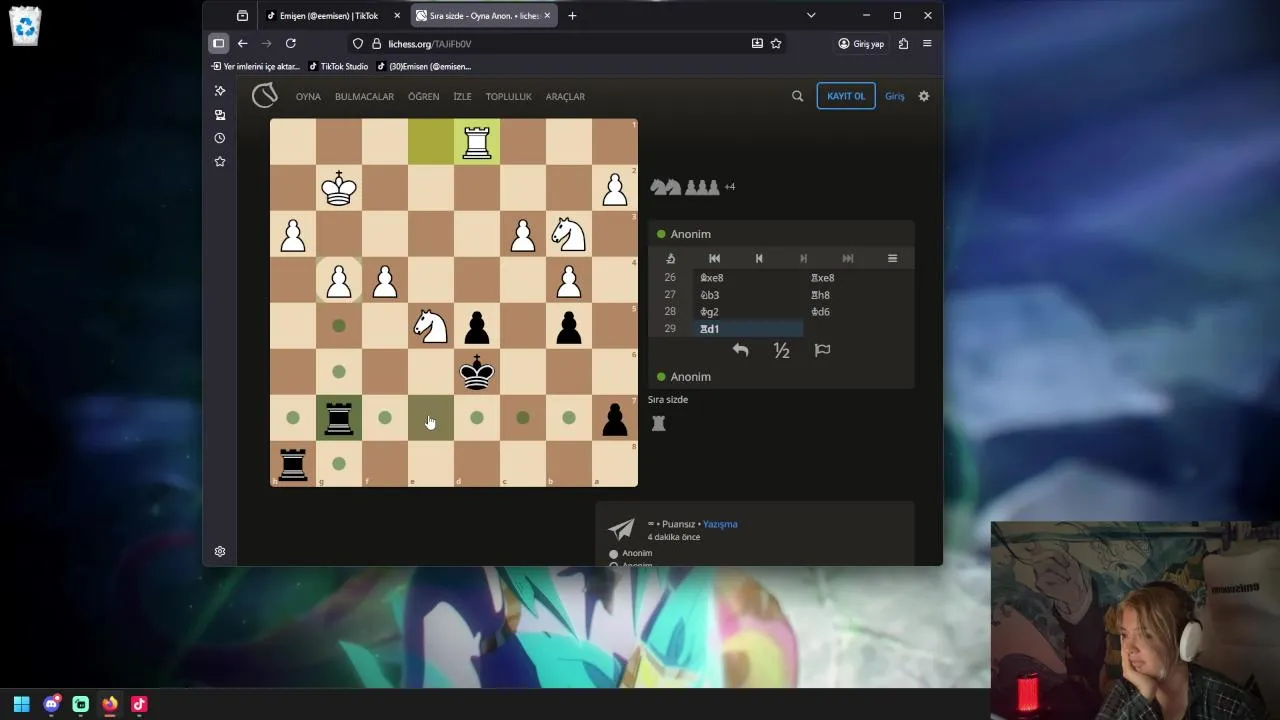Click the Yazışma link

coord(720,524)
